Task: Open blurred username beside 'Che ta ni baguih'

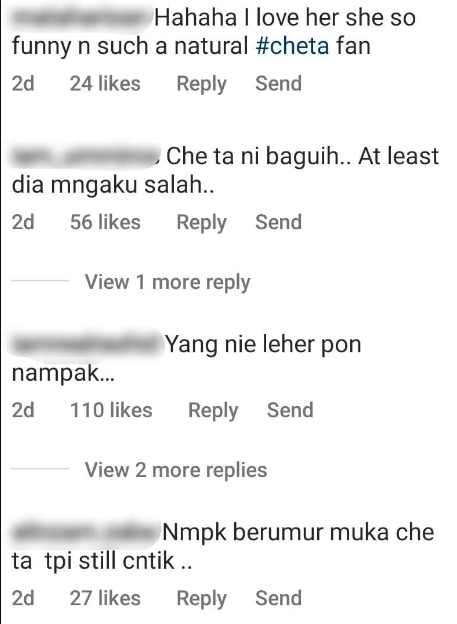Action: [x=86, y=156]
